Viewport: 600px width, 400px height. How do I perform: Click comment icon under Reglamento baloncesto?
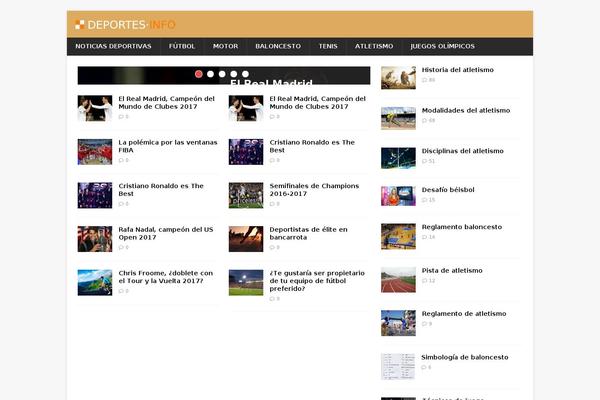point(424,237)
